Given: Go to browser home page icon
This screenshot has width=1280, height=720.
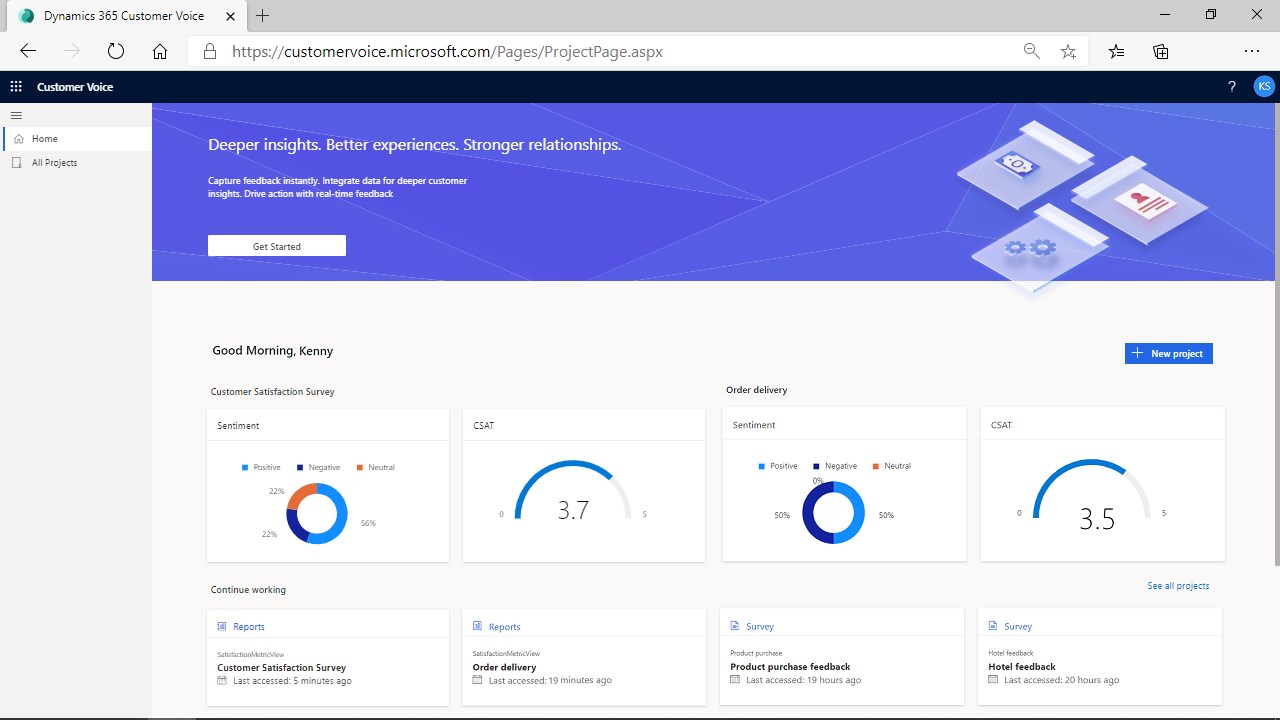Looking at the screenshot, I should pos(160,51).
